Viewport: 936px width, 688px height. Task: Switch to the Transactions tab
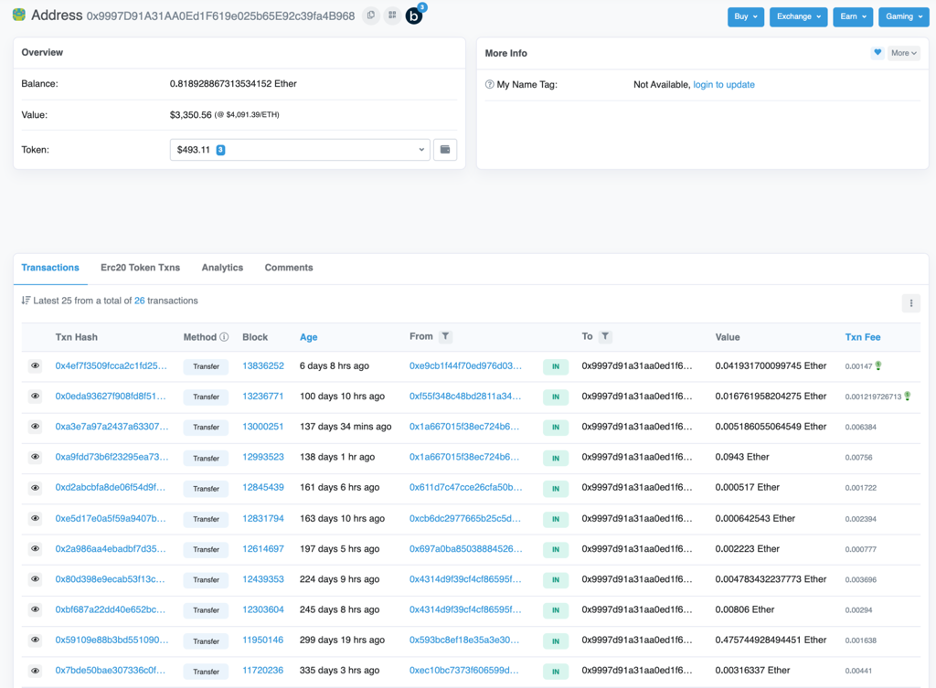[x=50, y=268]
